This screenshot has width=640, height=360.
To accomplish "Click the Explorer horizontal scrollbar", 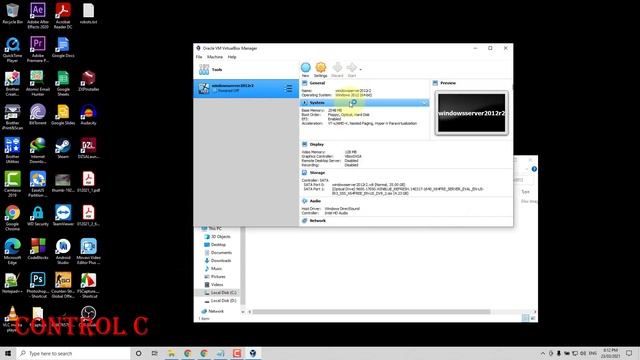I will point(371,312).
